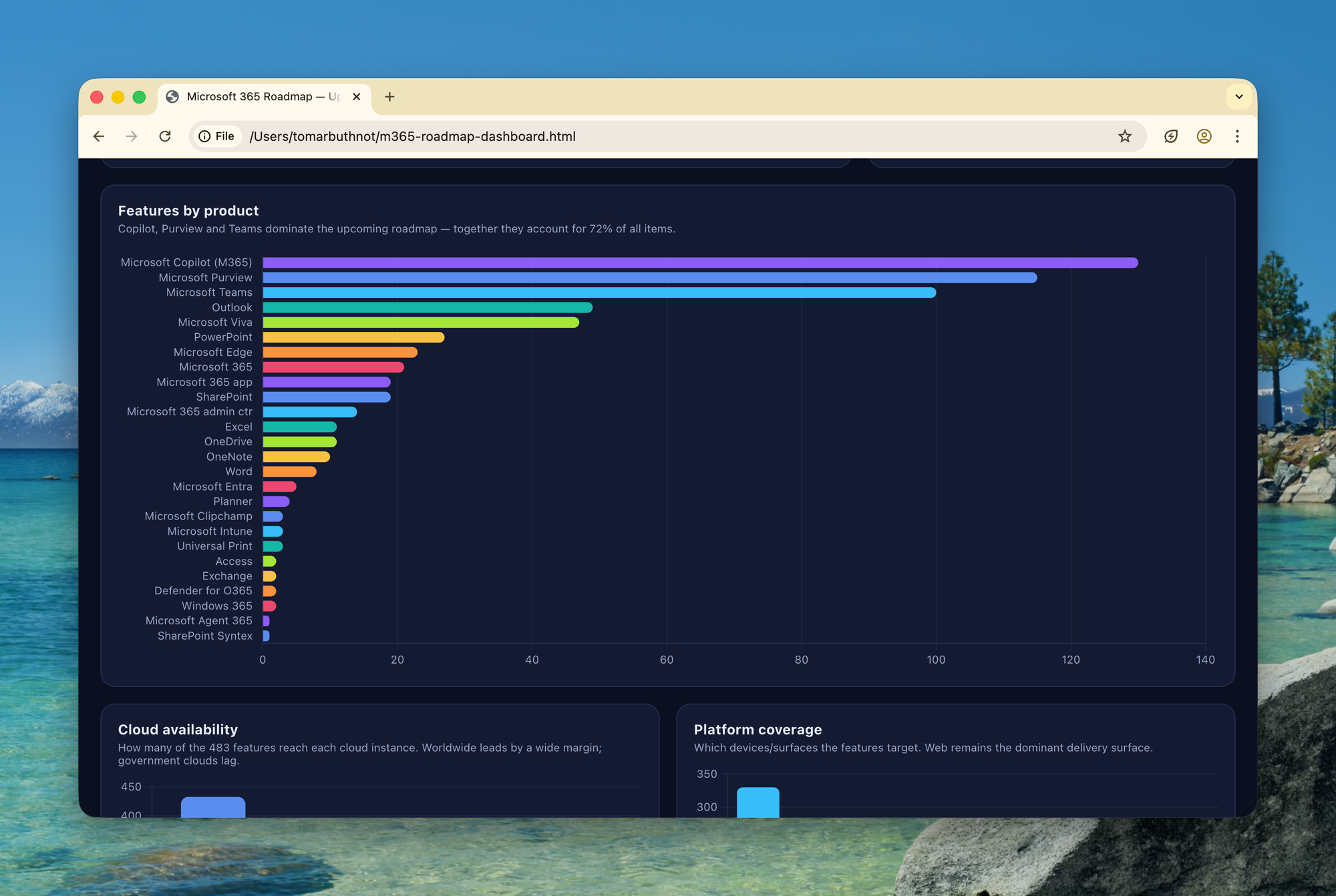1336x896 pixels.
Task: Expand the tab search dropdown chevron
Action: pyautogui.click(x=1238, y=97)
